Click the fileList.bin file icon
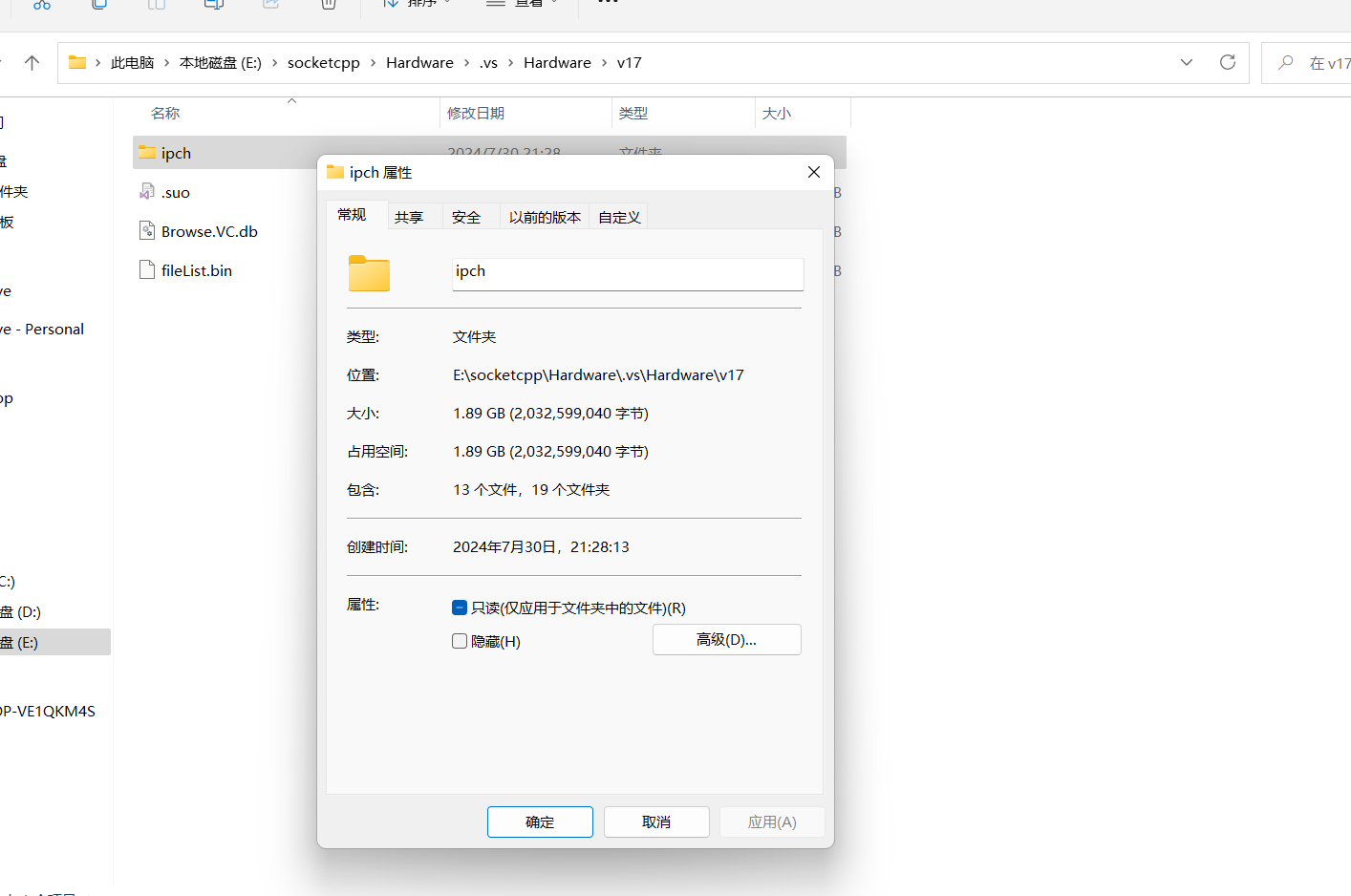1351x896 pixels. (x=147, y=270)
